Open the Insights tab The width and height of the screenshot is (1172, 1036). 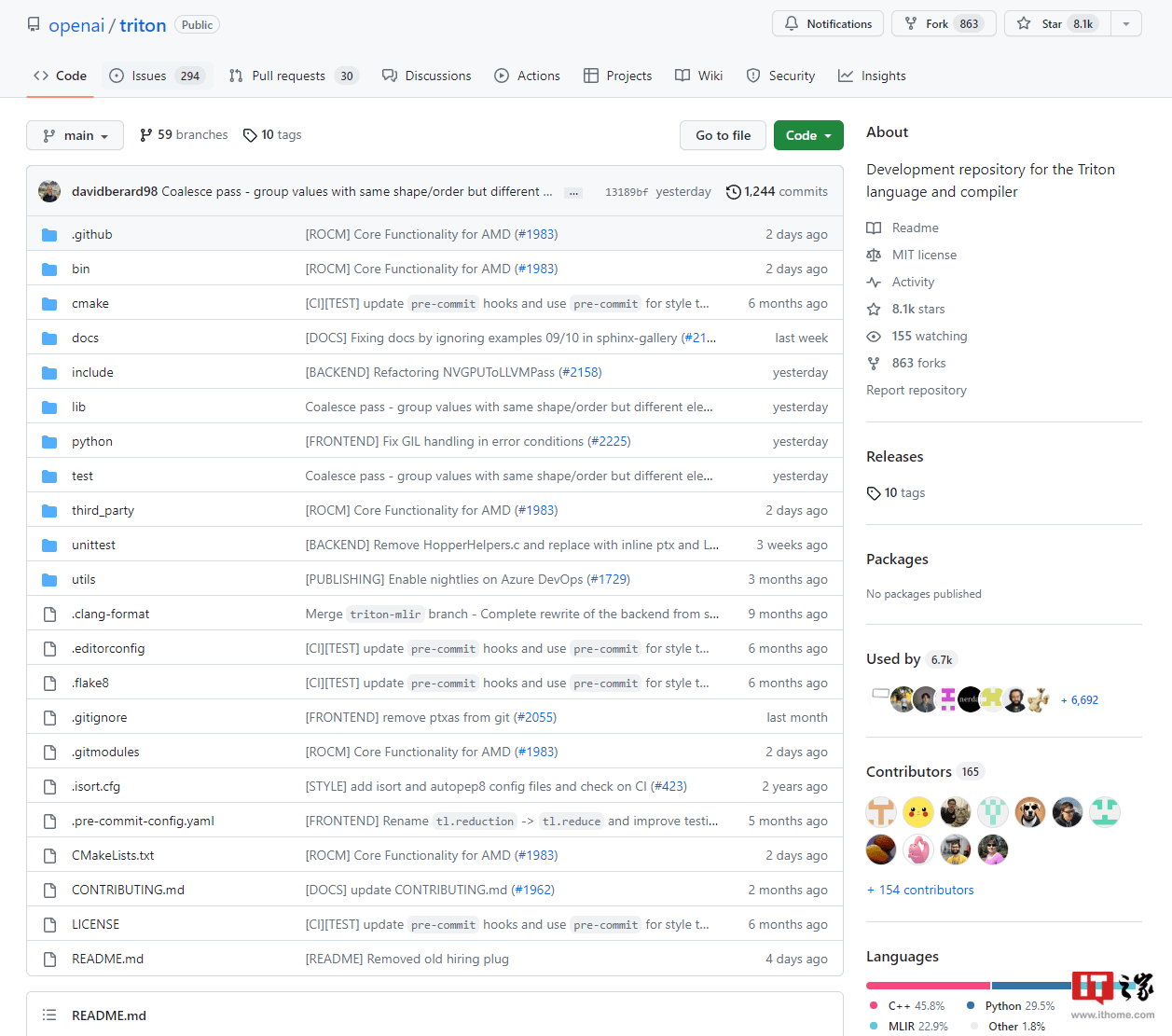pyautogui.click(x=872, y=76)
